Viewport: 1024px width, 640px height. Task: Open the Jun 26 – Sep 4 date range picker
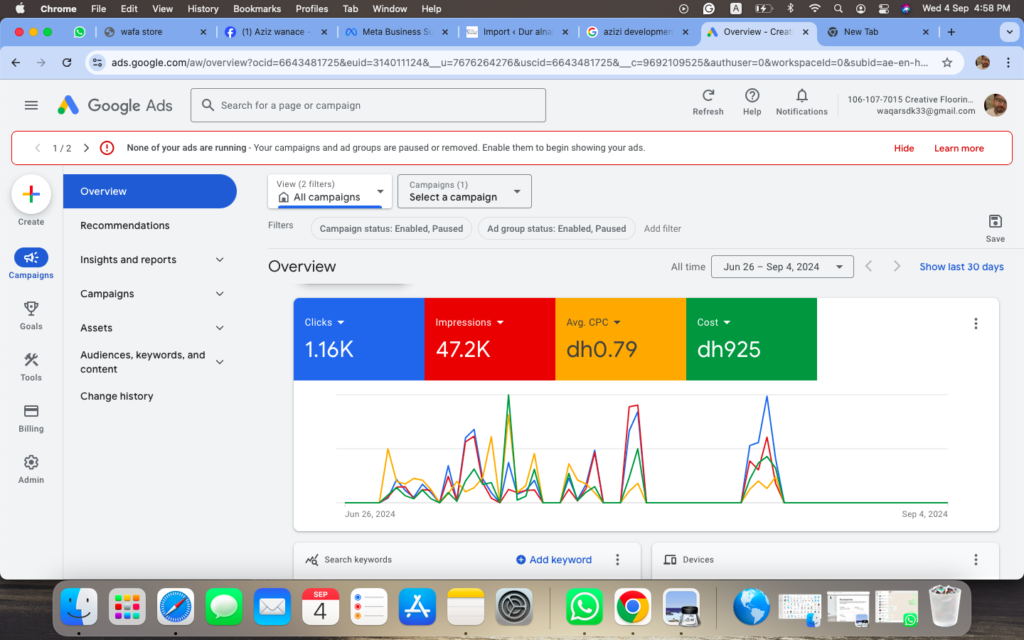(x=781, y=266)
